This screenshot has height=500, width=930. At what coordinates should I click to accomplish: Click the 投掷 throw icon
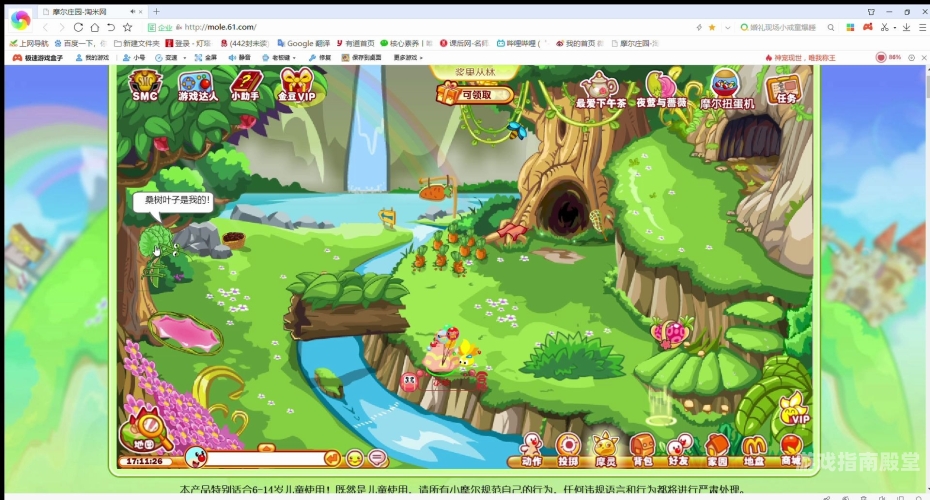click(x=568, y=451)
